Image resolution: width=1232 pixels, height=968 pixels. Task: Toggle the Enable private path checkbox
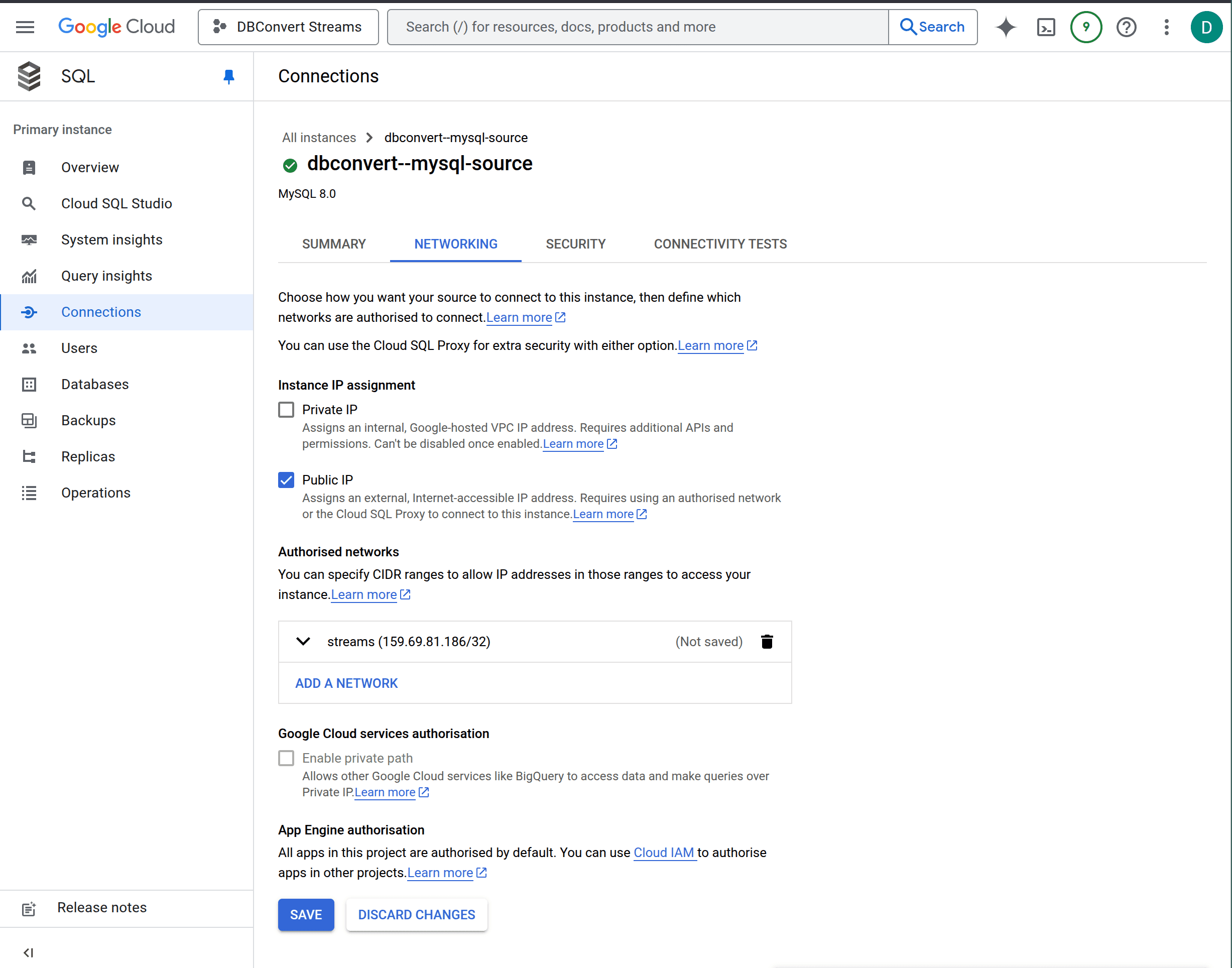point(286,758)
